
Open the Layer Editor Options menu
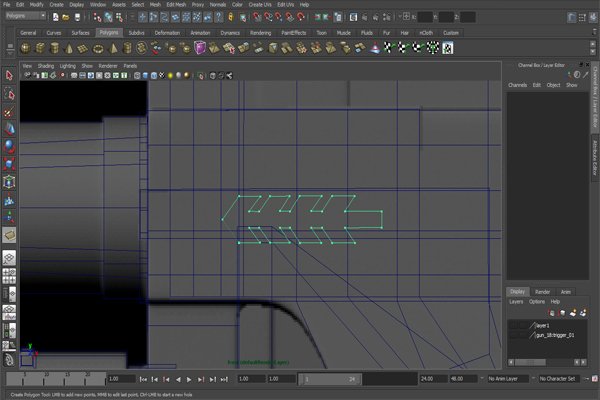(x=536, y=302)
